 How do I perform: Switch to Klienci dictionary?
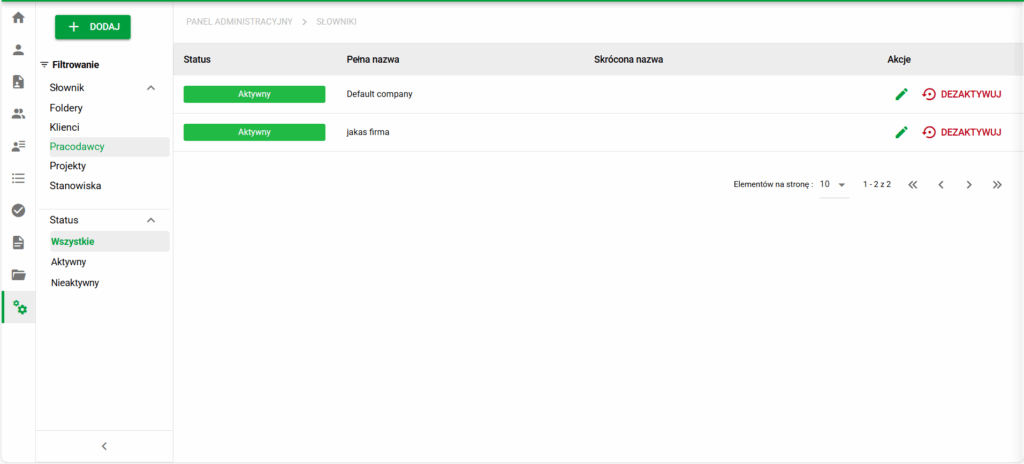[65, 127]
